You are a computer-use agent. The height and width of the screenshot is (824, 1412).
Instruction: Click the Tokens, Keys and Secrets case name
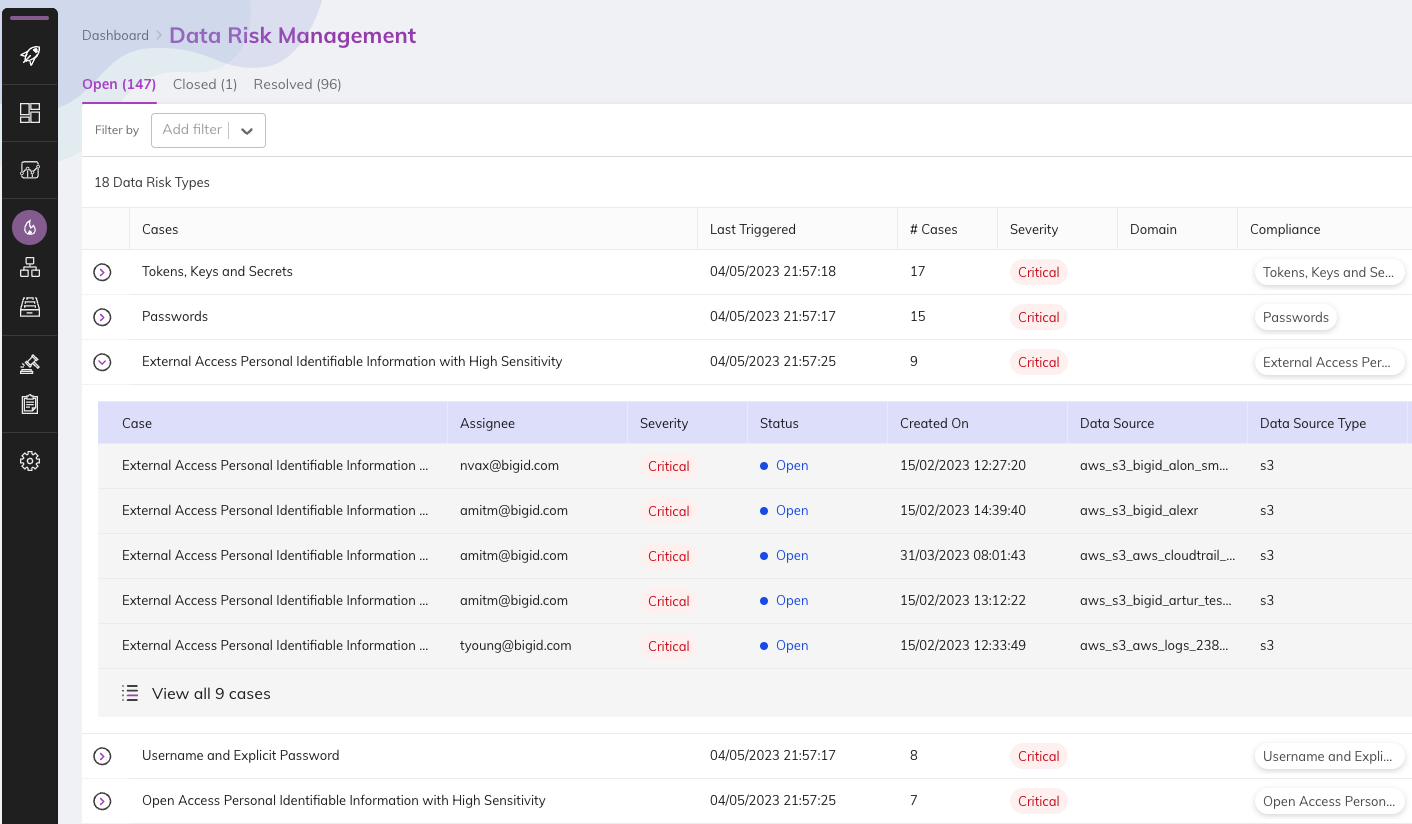point(217,272)
